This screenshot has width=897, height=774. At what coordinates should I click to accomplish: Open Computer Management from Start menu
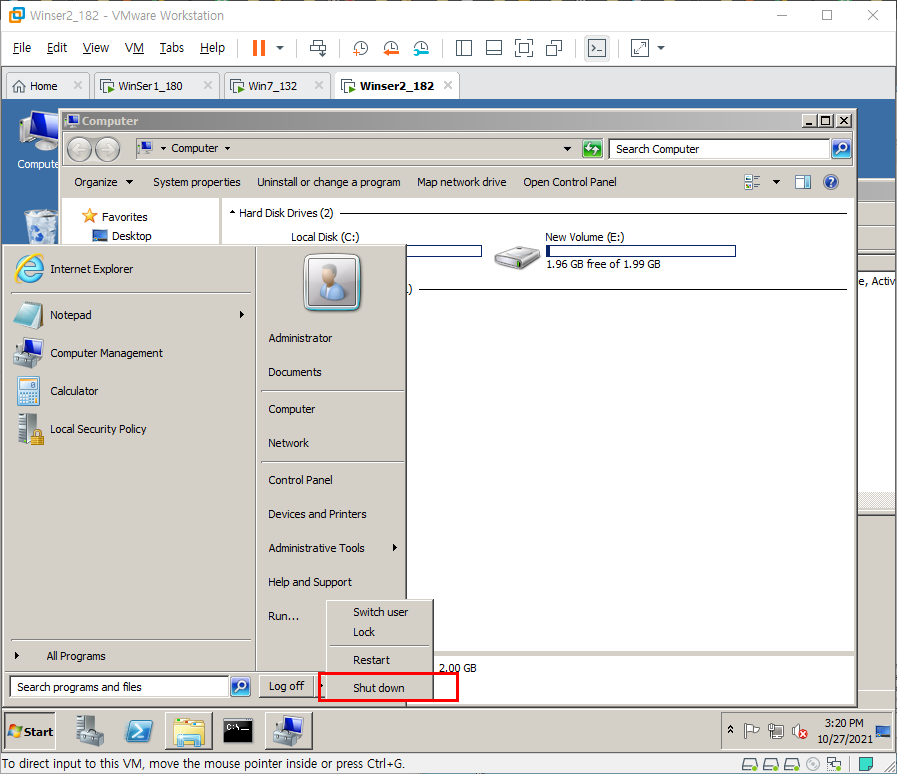(x=130, y=353)
